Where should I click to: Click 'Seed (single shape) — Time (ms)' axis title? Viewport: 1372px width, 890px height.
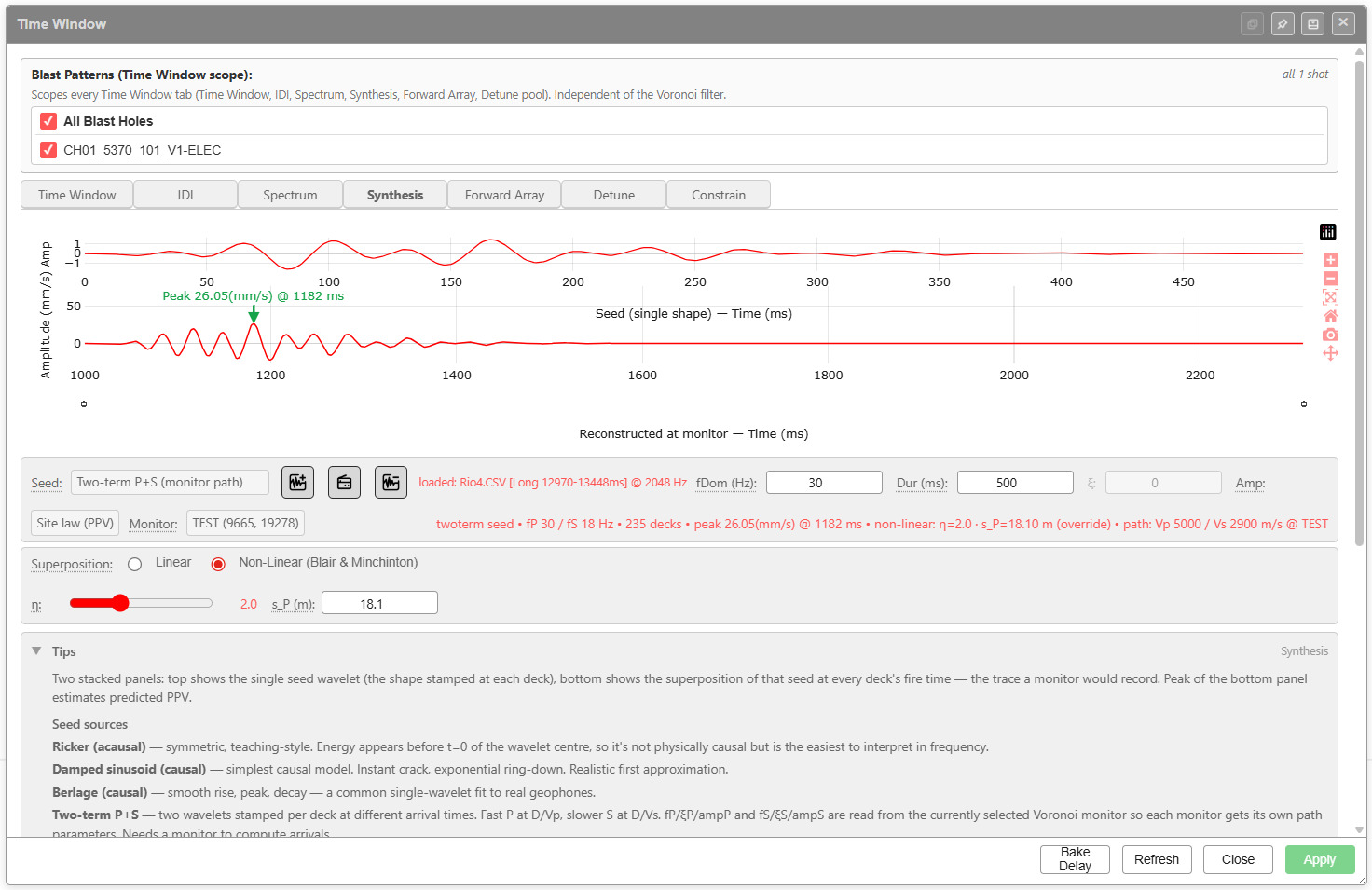click(x=693, y=314)
